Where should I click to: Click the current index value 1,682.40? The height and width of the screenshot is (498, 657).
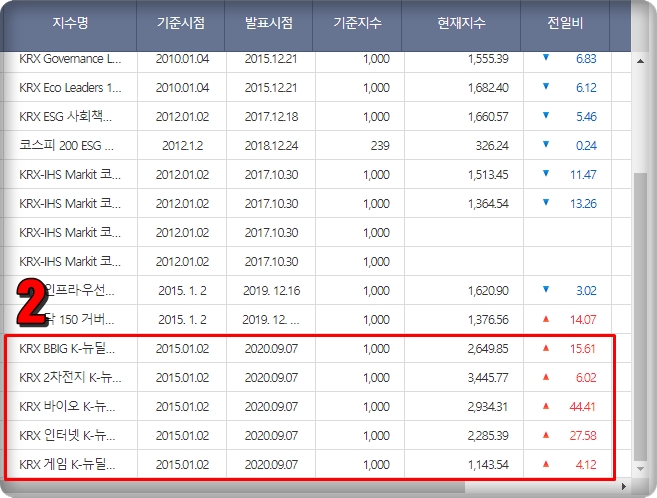[488, 88]
